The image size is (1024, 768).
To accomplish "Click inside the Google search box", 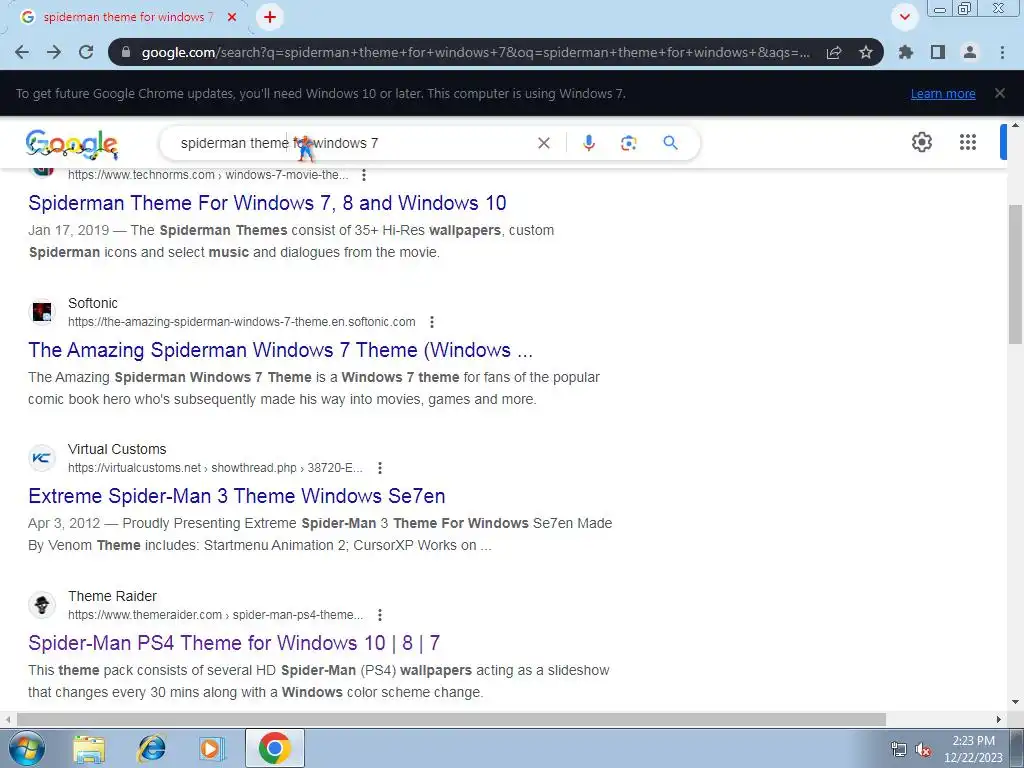I will coord(353,143).
